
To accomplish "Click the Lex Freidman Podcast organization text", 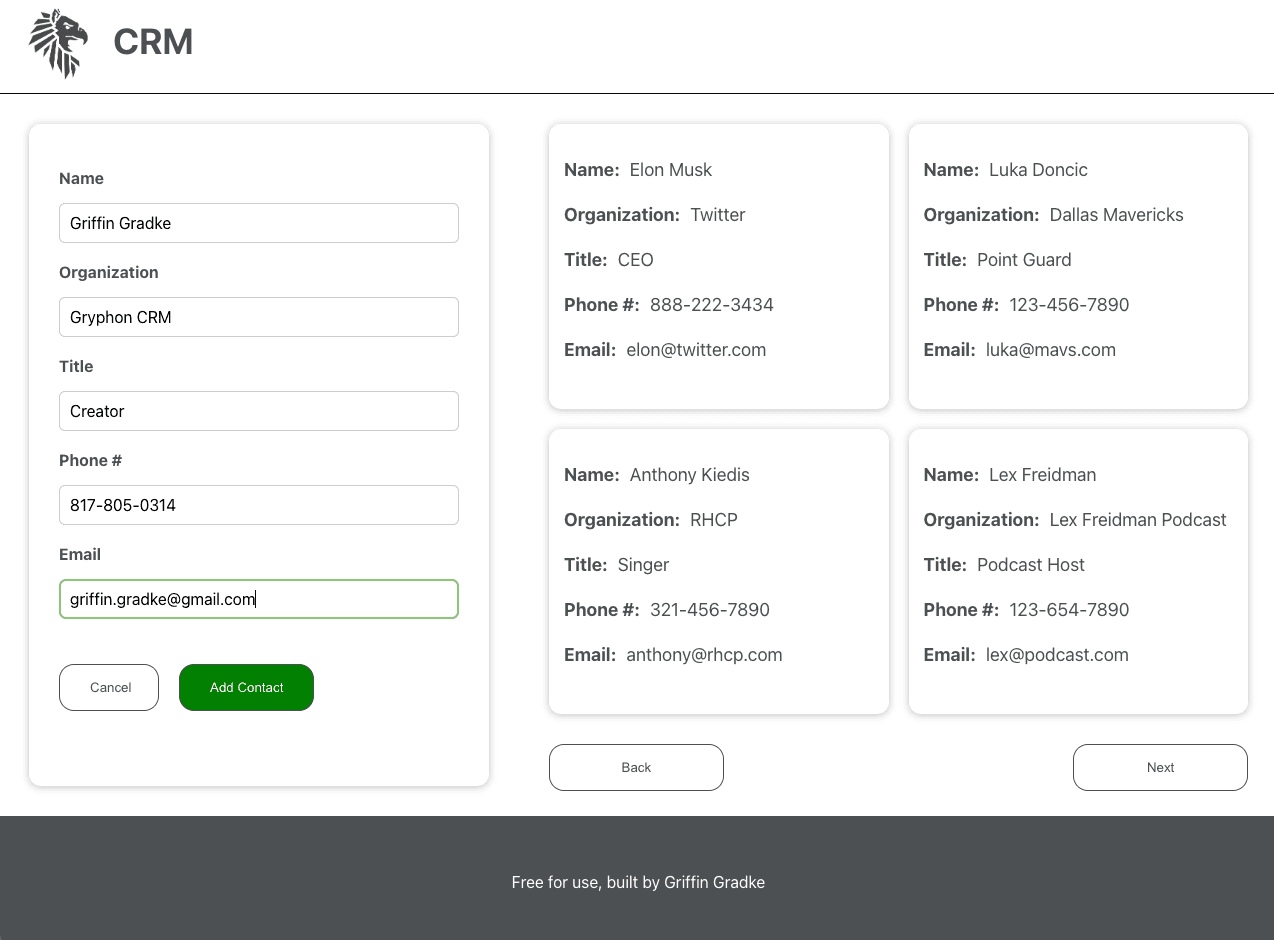I will tap(1137, 520).
